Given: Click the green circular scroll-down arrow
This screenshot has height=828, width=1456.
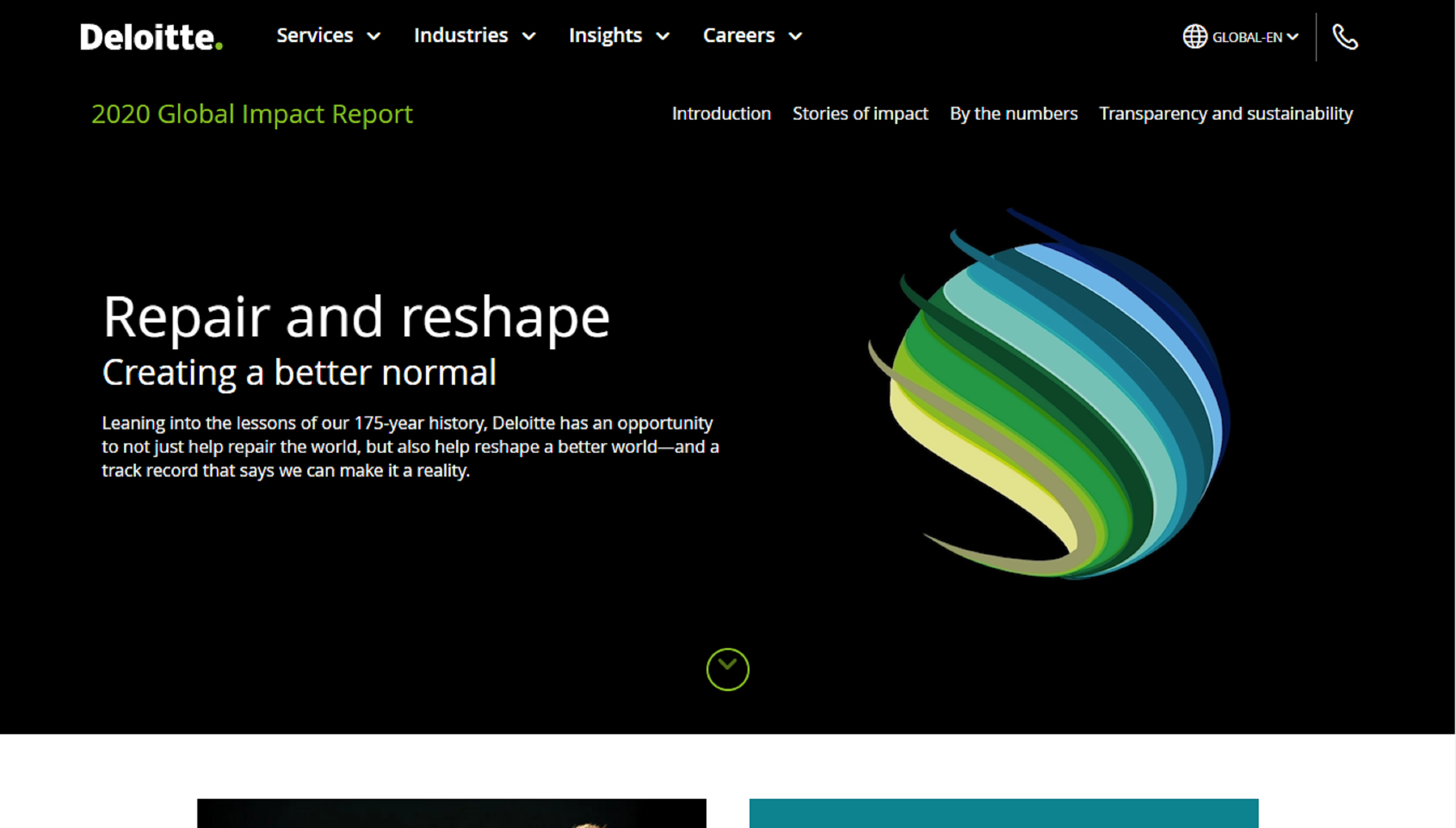Looking at the screenshot, I should point(728,669).
